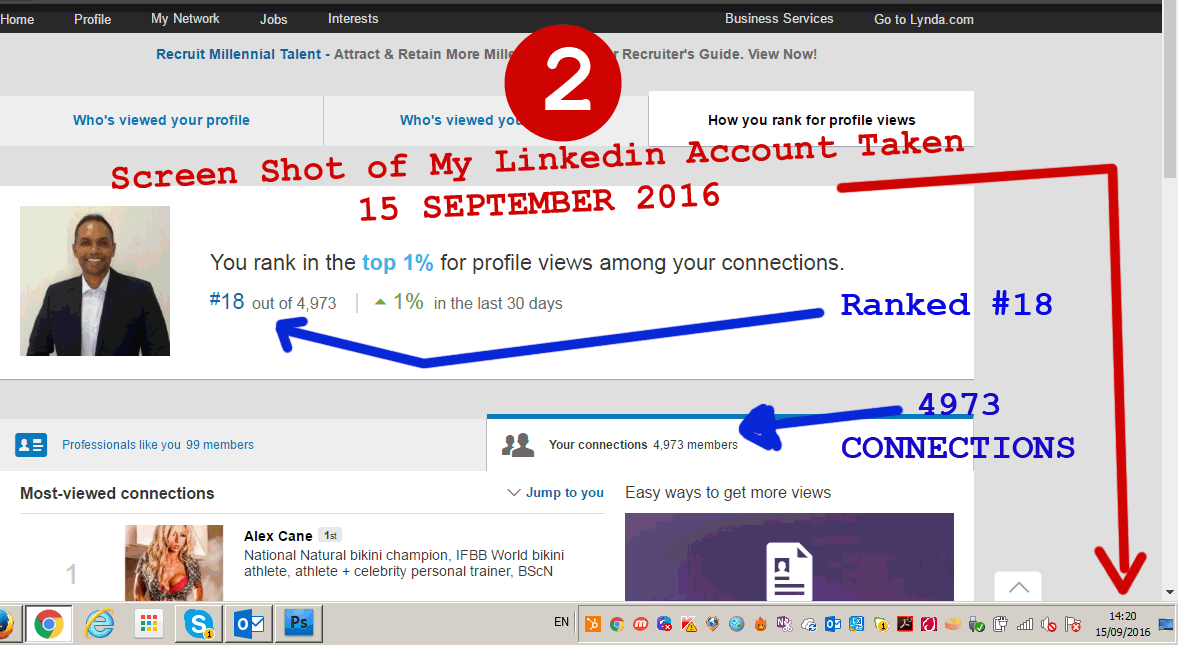This screenshot has height=645, width=1178.
Task: Open the Jobs navigation item
Action: 273,20
